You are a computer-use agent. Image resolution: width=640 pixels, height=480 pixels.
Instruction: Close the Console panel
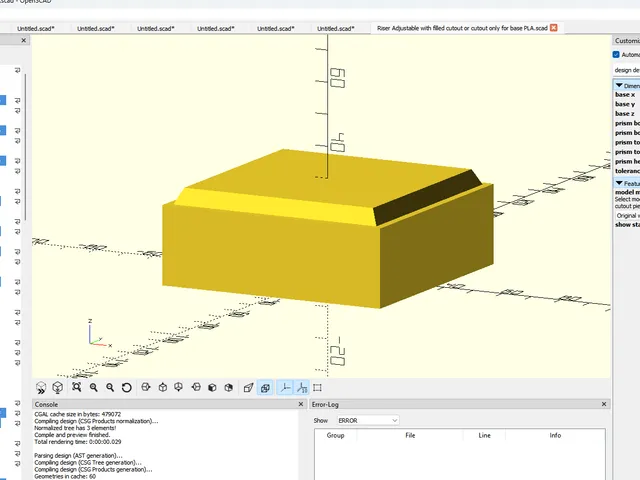[x=301, y=404]
